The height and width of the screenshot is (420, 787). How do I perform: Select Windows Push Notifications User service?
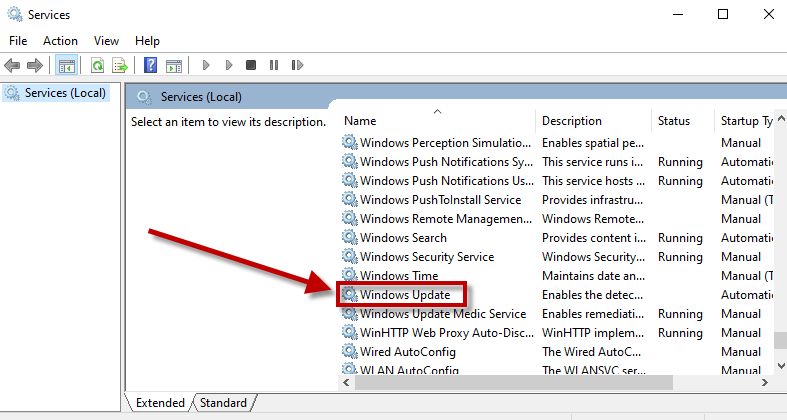(557, 181)
